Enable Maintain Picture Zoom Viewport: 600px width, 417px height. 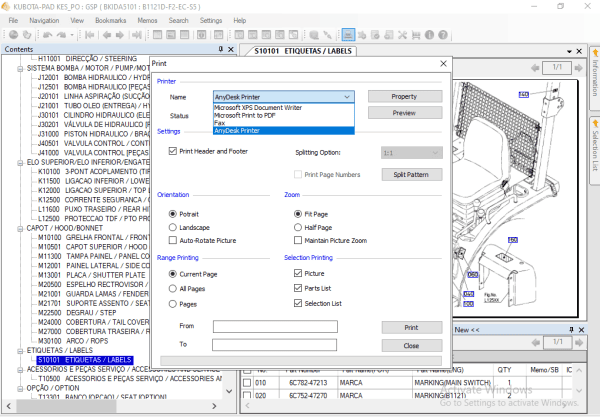(298, 240)
